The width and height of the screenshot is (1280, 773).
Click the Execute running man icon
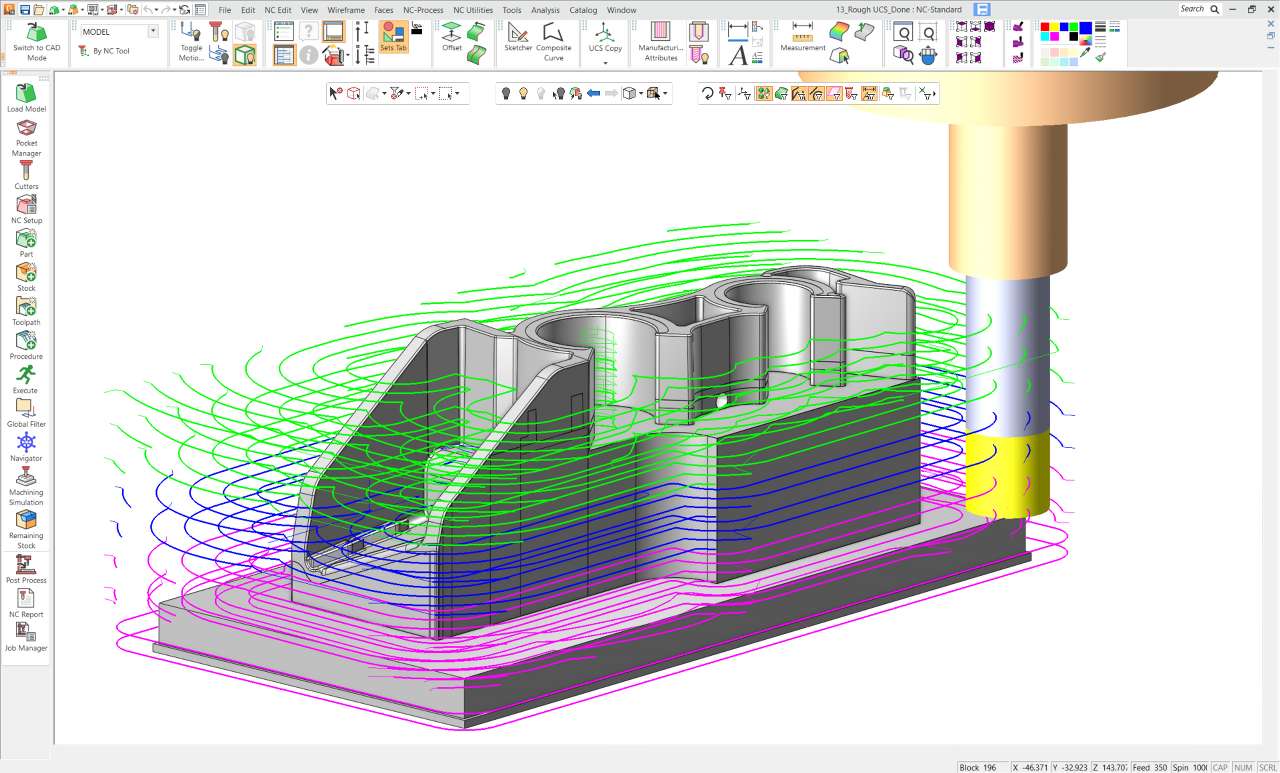click(26, 375)
